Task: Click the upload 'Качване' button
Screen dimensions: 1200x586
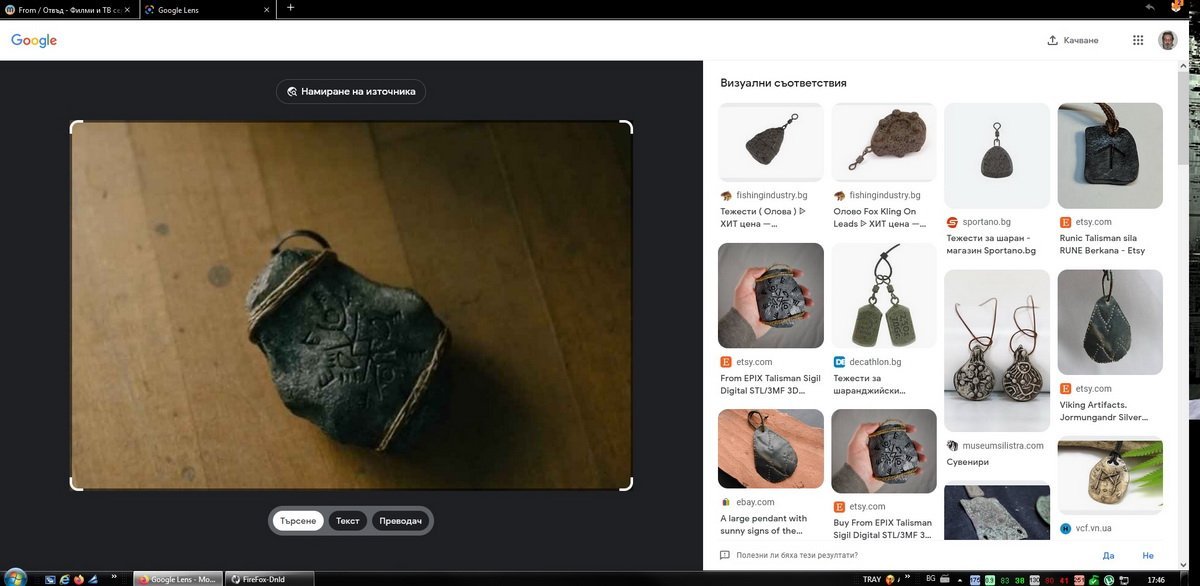Action: click(1072, 40)
